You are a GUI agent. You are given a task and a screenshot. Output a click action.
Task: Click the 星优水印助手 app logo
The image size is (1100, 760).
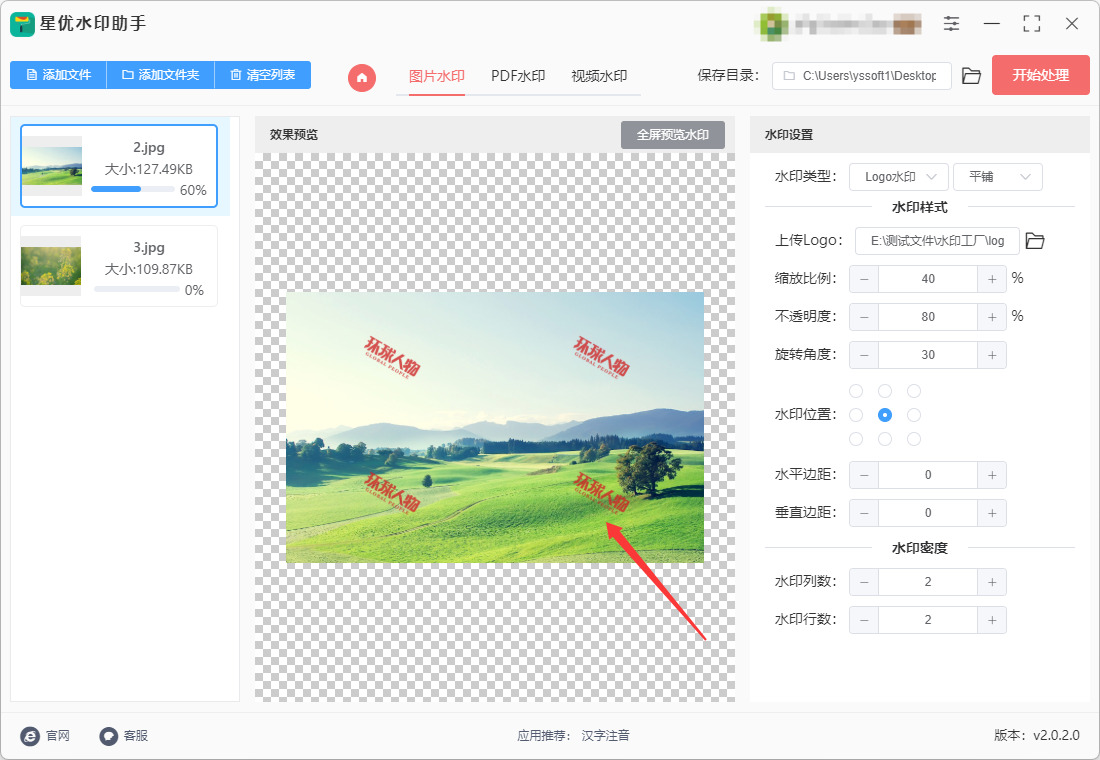coord(22,24)
